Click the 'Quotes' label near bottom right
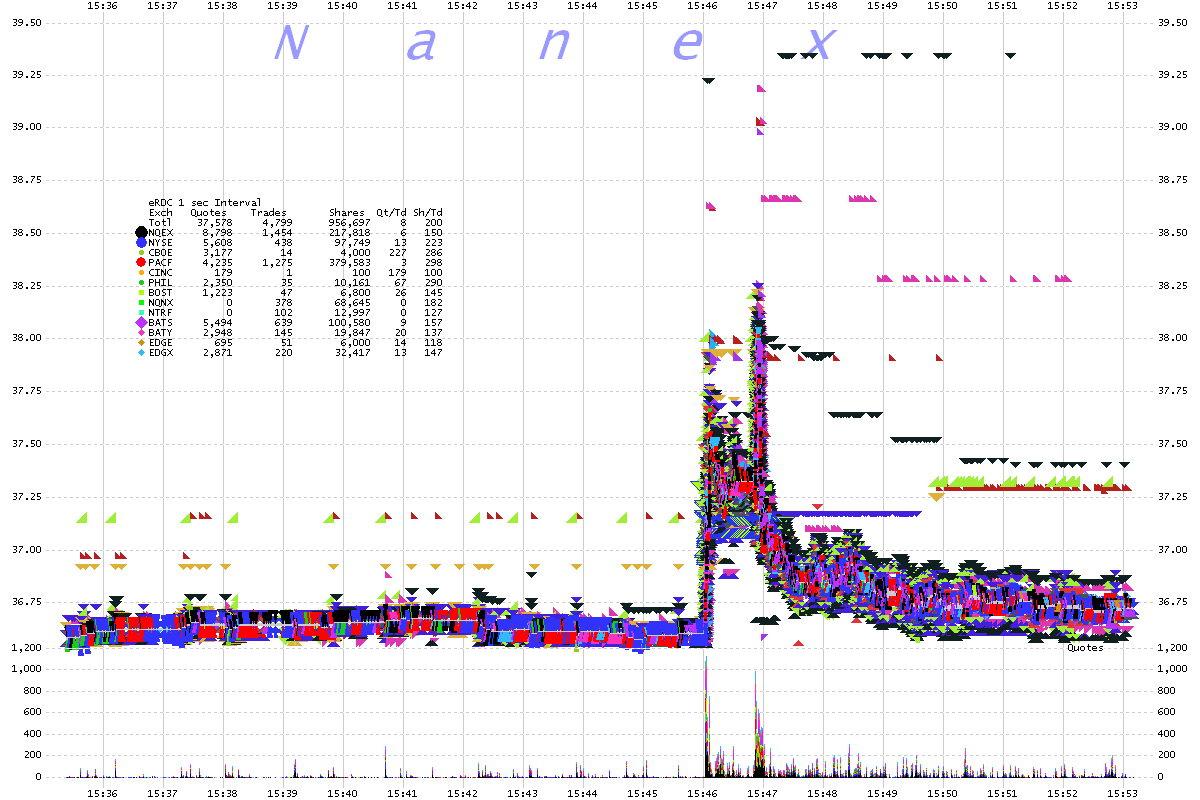The height and width of the screenshot is (800, 1200). [1084, 647]
